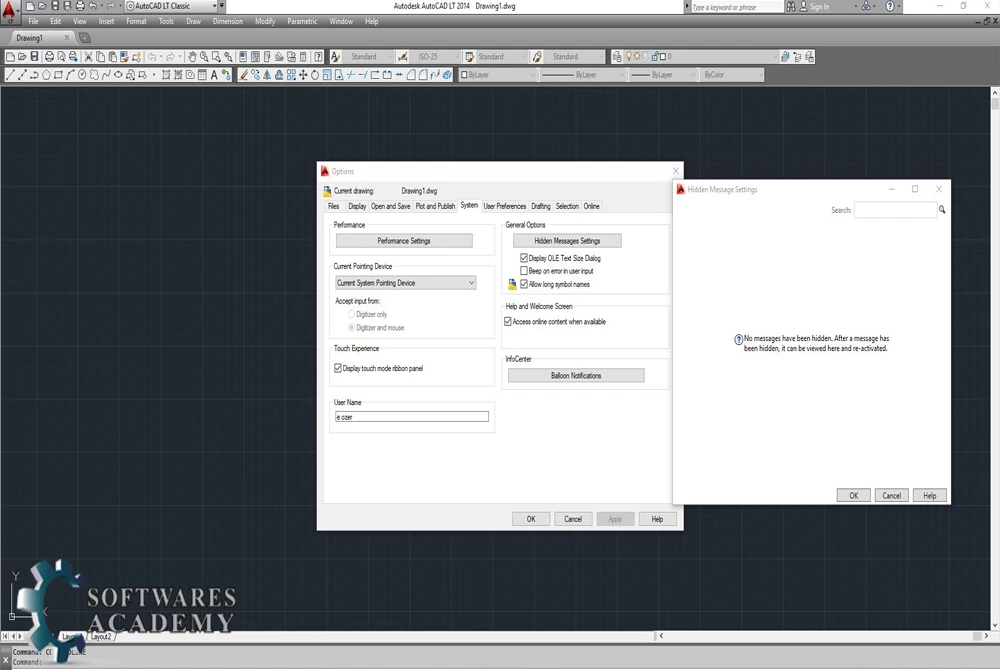Image resolution: width=1000 pixels, height=670 pixels.
Task: Click search magnifier in Hidden Message Settings
Action: point(942,210)
